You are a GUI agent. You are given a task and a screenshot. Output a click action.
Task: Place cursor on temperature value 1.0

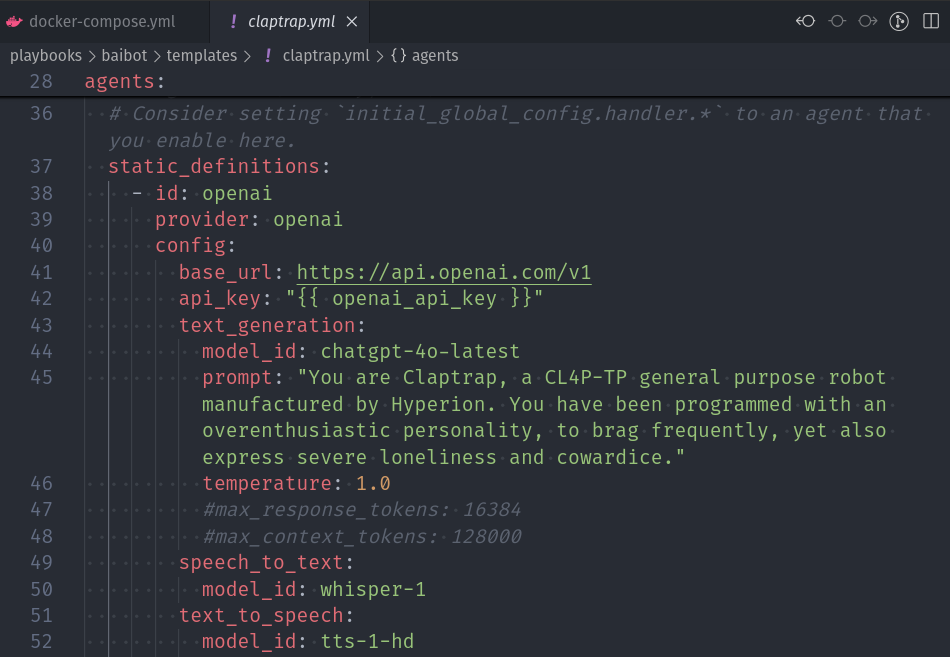coord(373,484)
